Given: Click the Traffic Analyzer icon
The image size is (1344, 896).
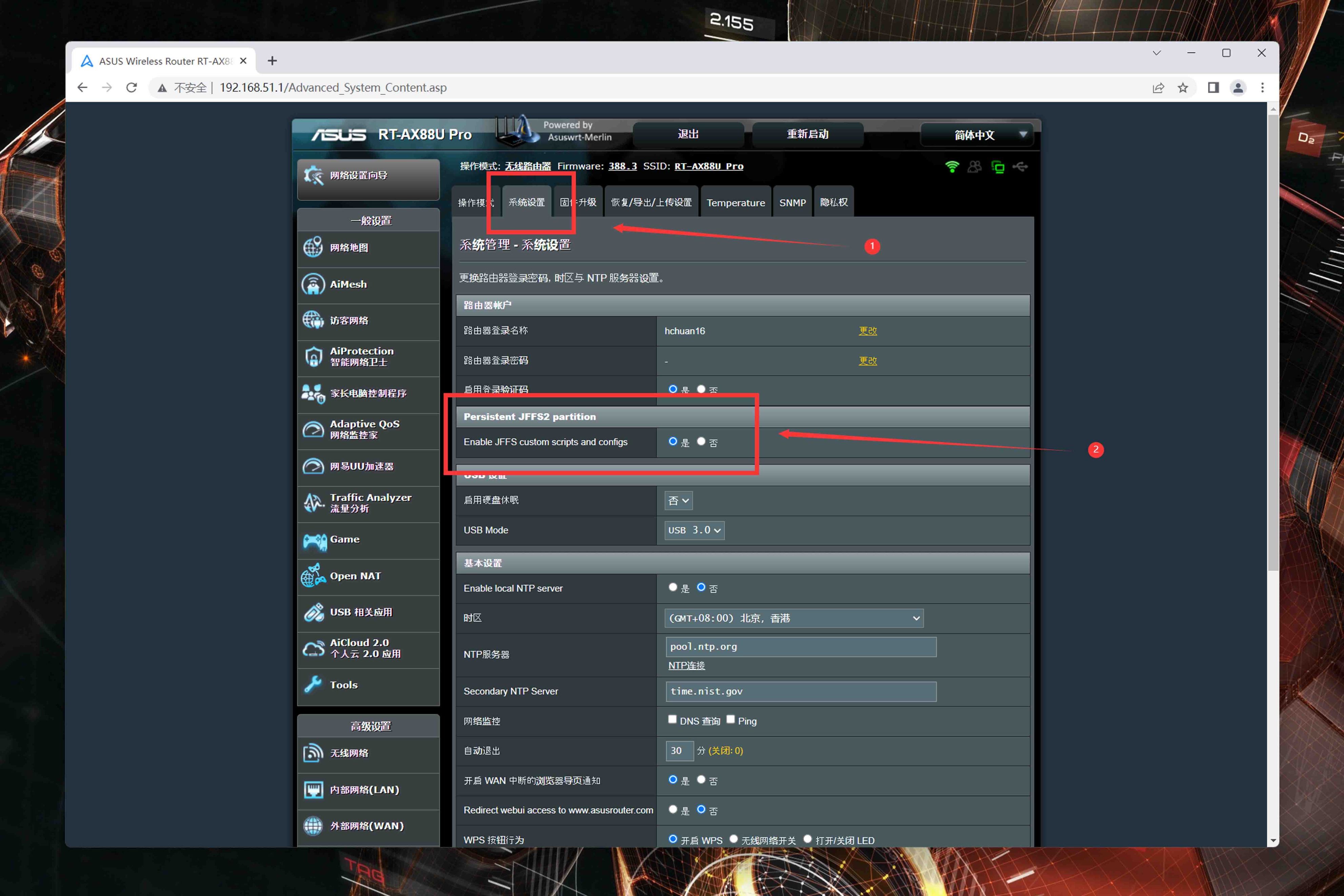Looking at the screenshot, I should [314, 503].
